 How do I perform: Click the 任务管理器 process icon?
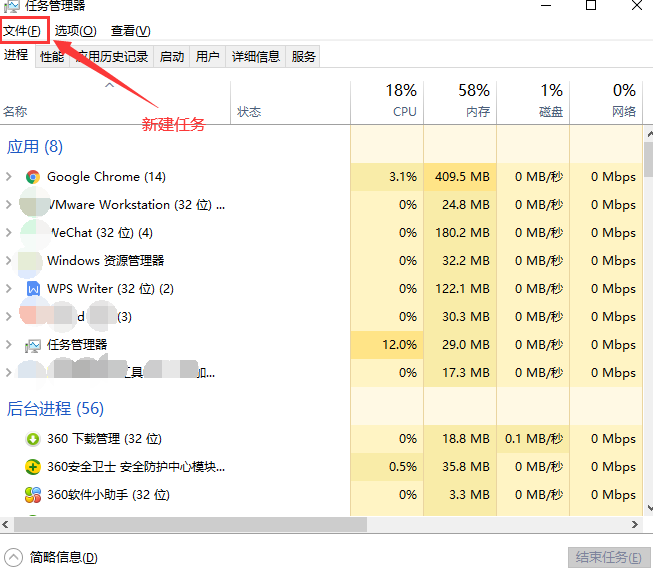pyautogui.click(x=33, y=345)
